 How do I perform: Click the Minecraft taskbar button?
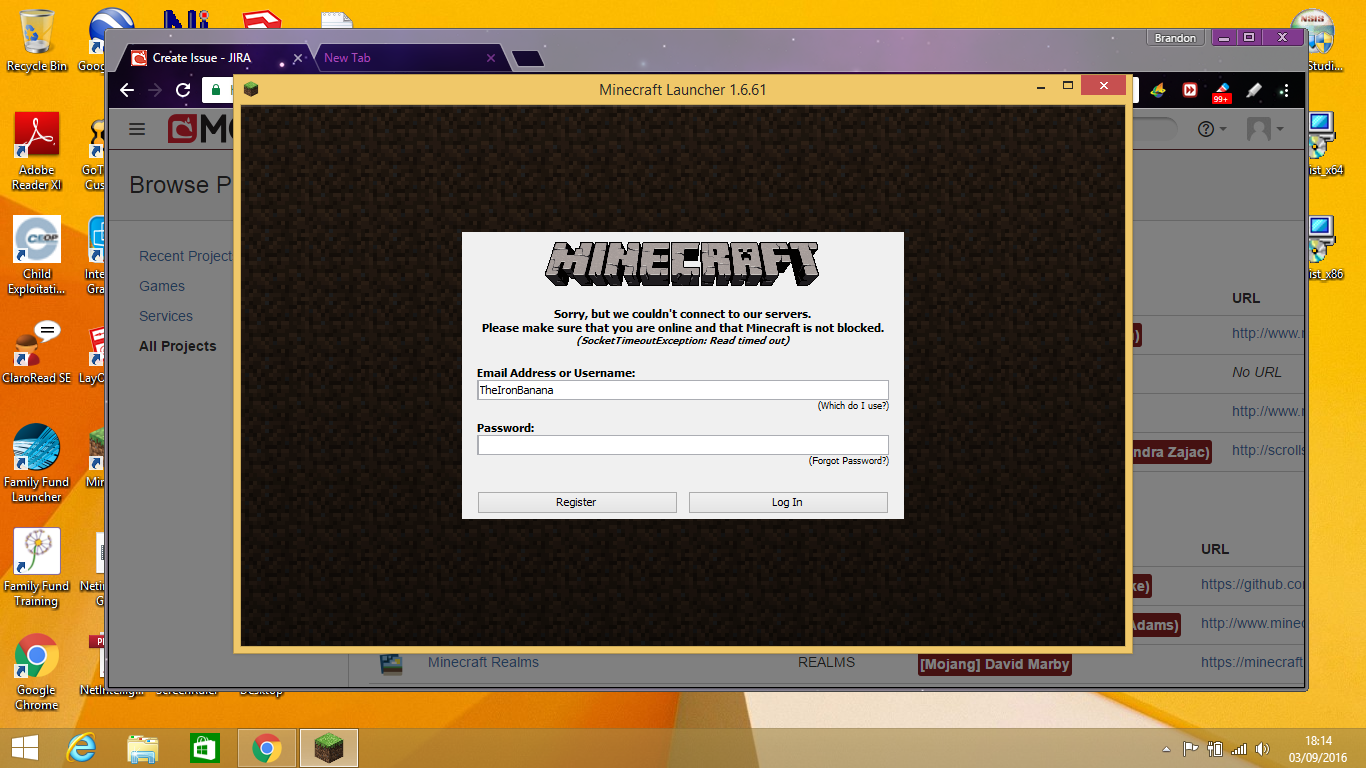(328, 748)
